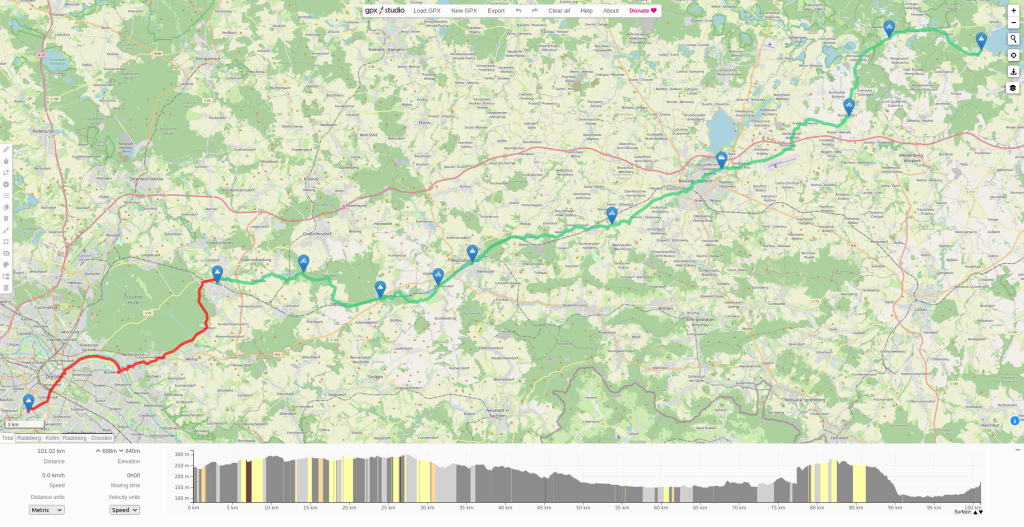
Task: Toggle hide track eye-slash icon
Action: (x=6, y=254)
